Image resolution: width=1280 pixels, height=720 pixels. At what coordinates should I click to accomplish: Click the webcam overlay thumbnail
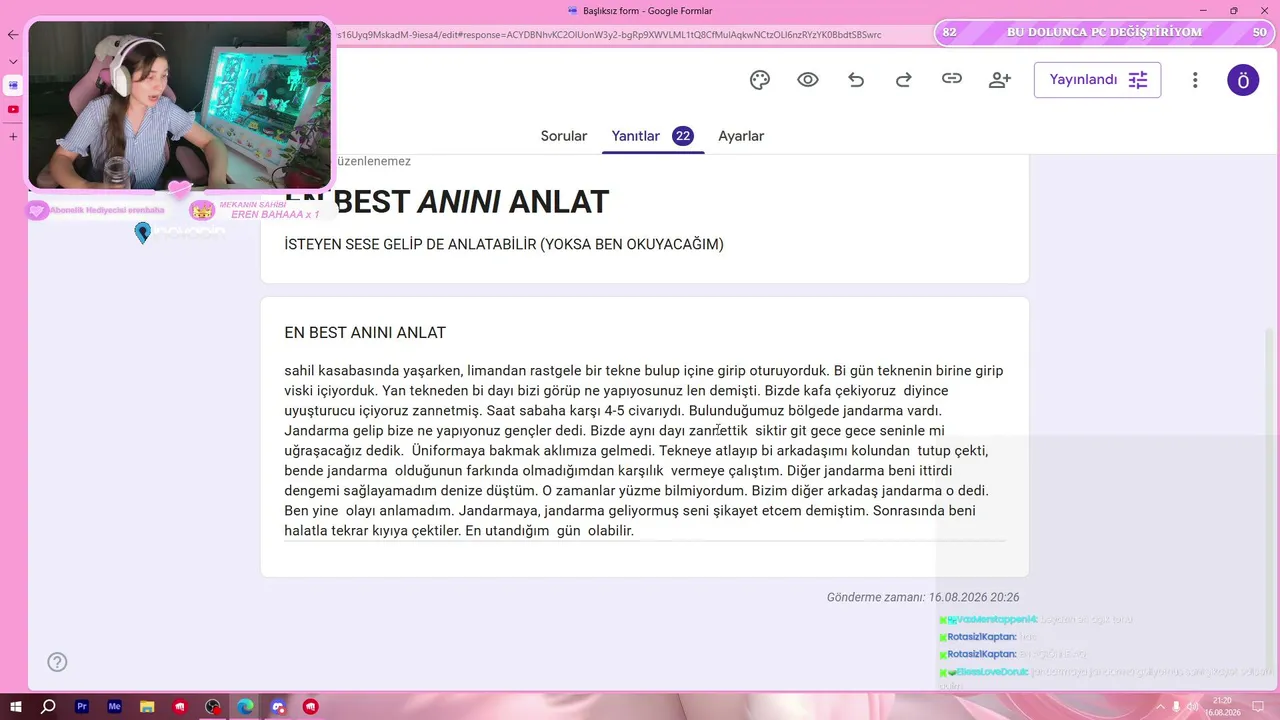pyautogui.click(x=179, y=105)
